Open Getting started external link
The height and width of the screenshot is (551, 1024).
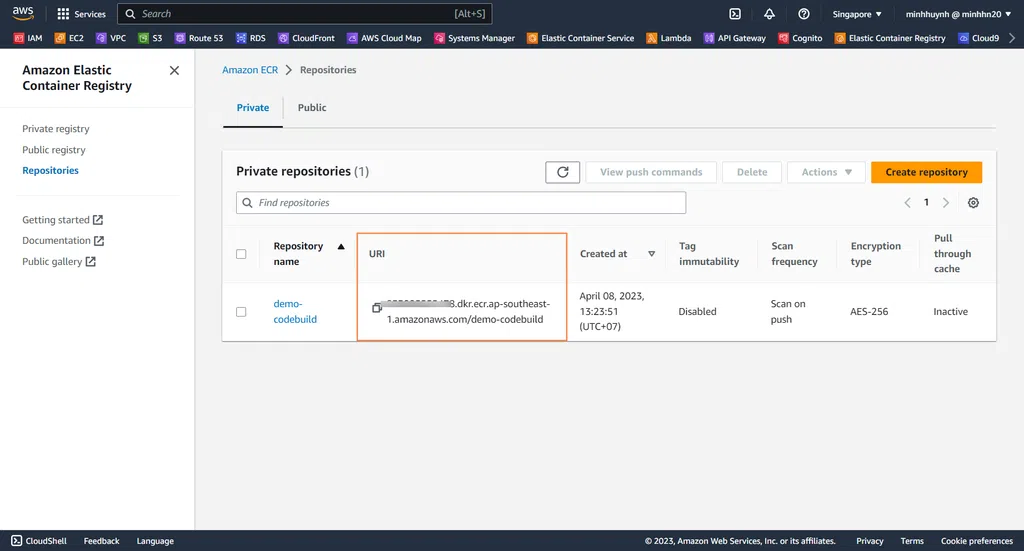63,220
